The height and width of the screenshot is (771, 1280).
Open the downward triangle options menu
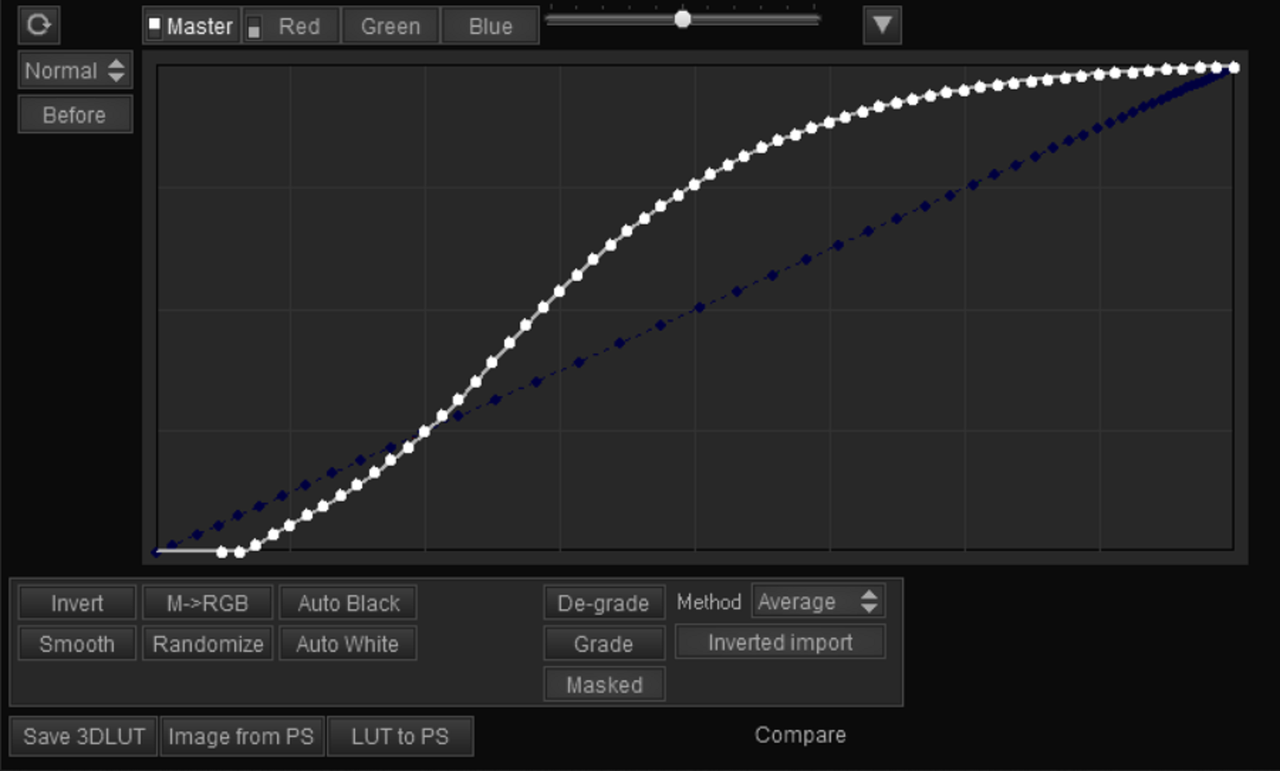click(882, 25)
